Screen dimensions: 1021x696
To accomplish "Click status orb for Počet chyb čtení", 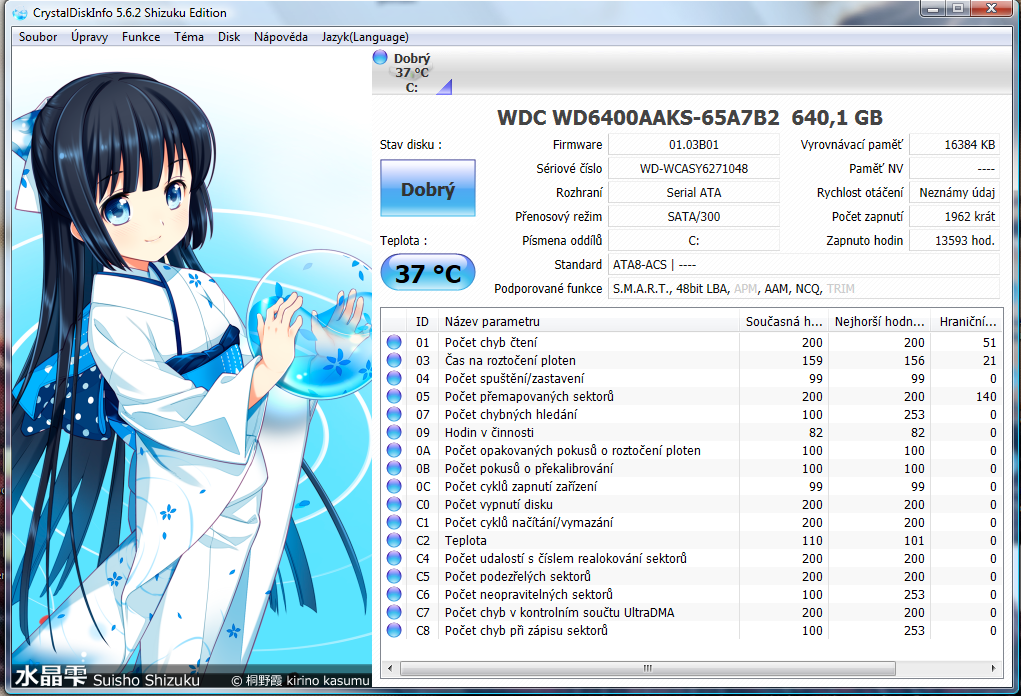I will click(x=394, y=342).
